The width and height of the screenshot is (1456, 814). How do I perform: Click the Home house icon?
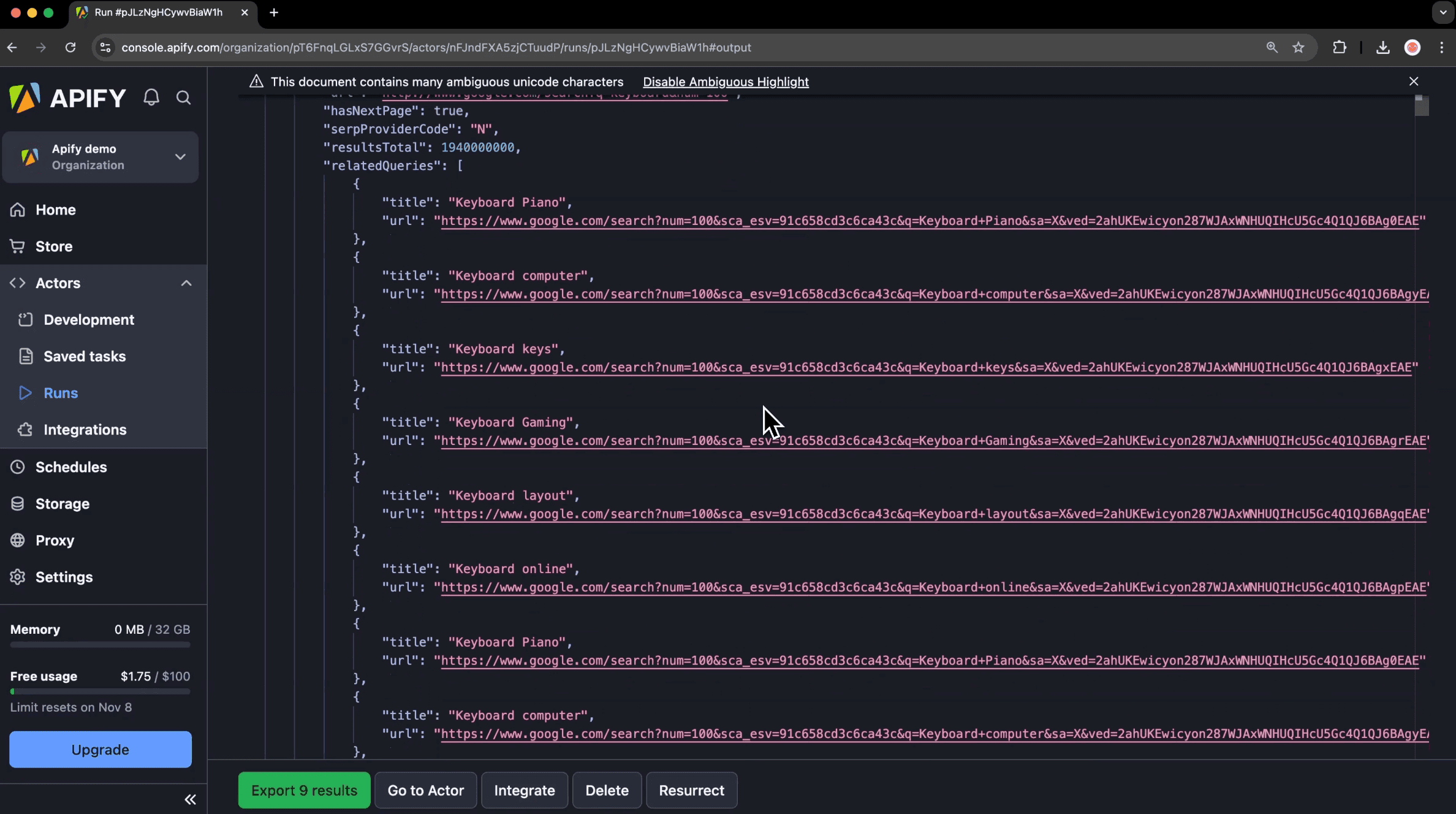[18, 210]
